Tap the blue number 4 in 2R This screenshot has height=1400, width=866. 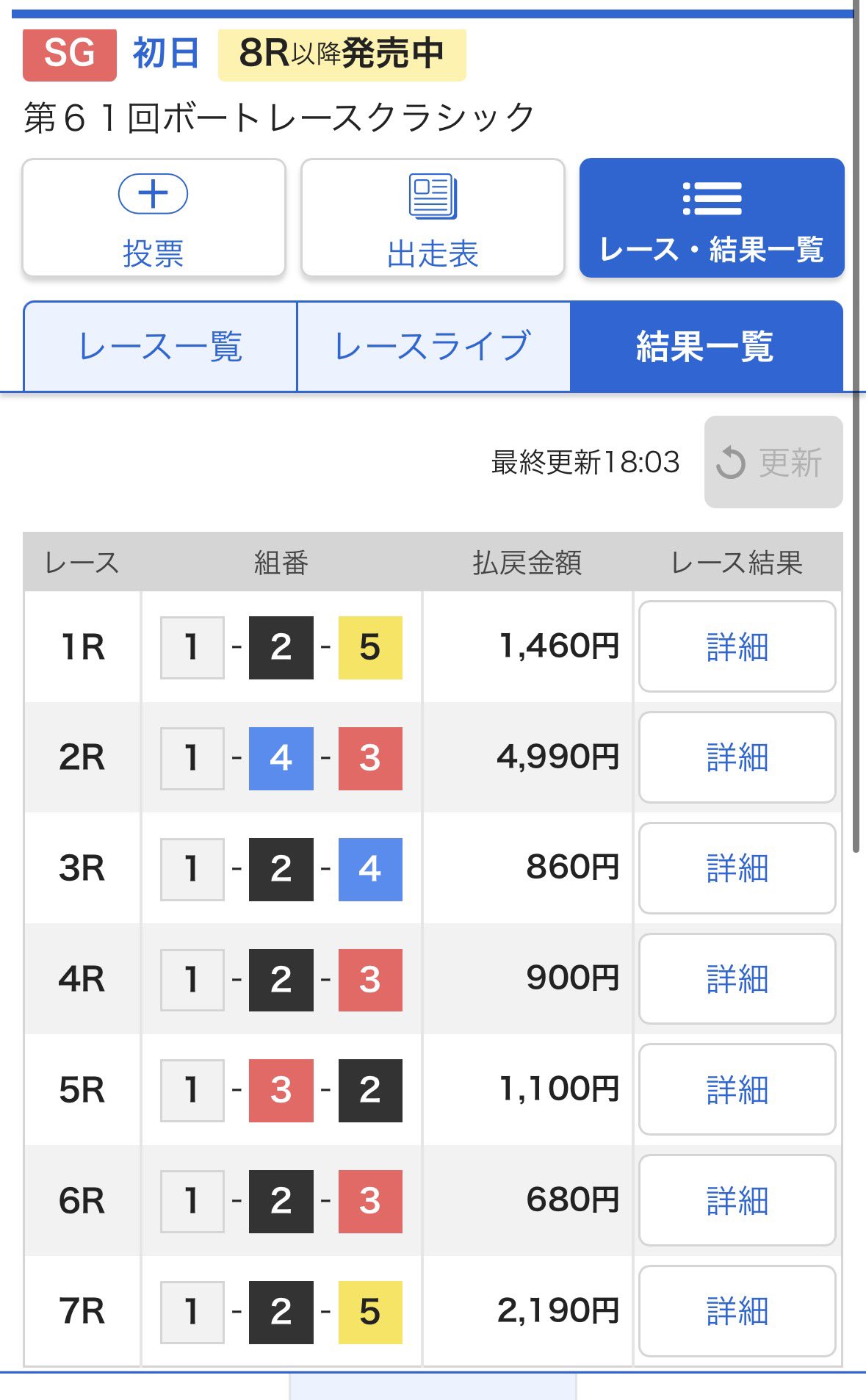tap(281, 758)
